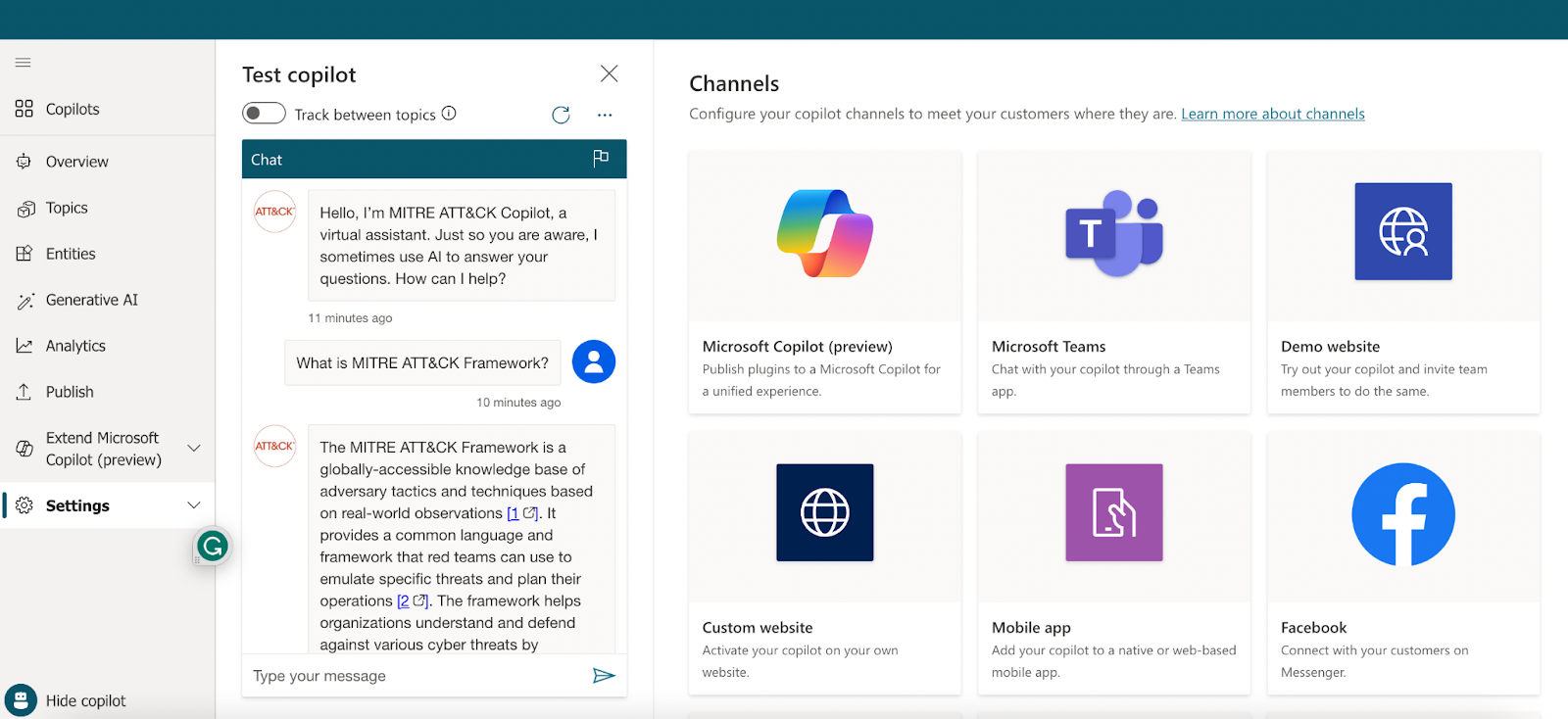1568x719 pixels.
Task: Collapse the Settings menu chevron
Action: pos(194,505)
